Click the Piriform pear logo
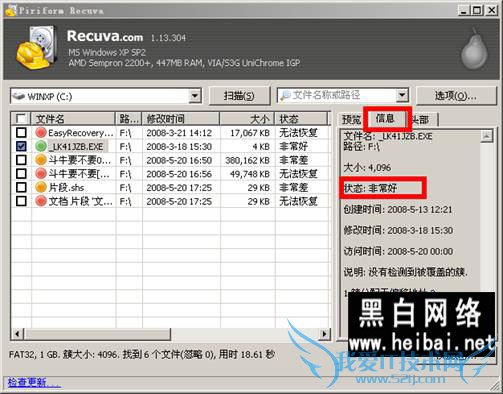Image resolution: width=503 pixels, height=394 pixels. pos(474,49)
